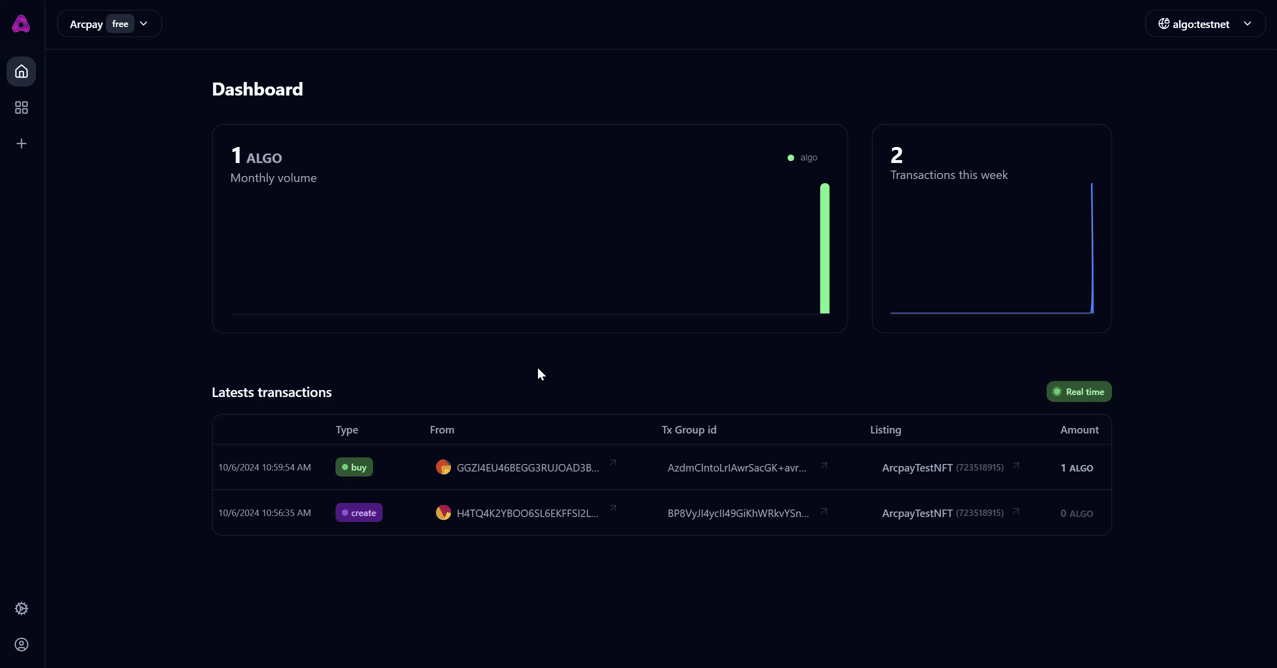Open the Home dashboard sidebar icon
The image size is (1277, 668).
(21, 72)
